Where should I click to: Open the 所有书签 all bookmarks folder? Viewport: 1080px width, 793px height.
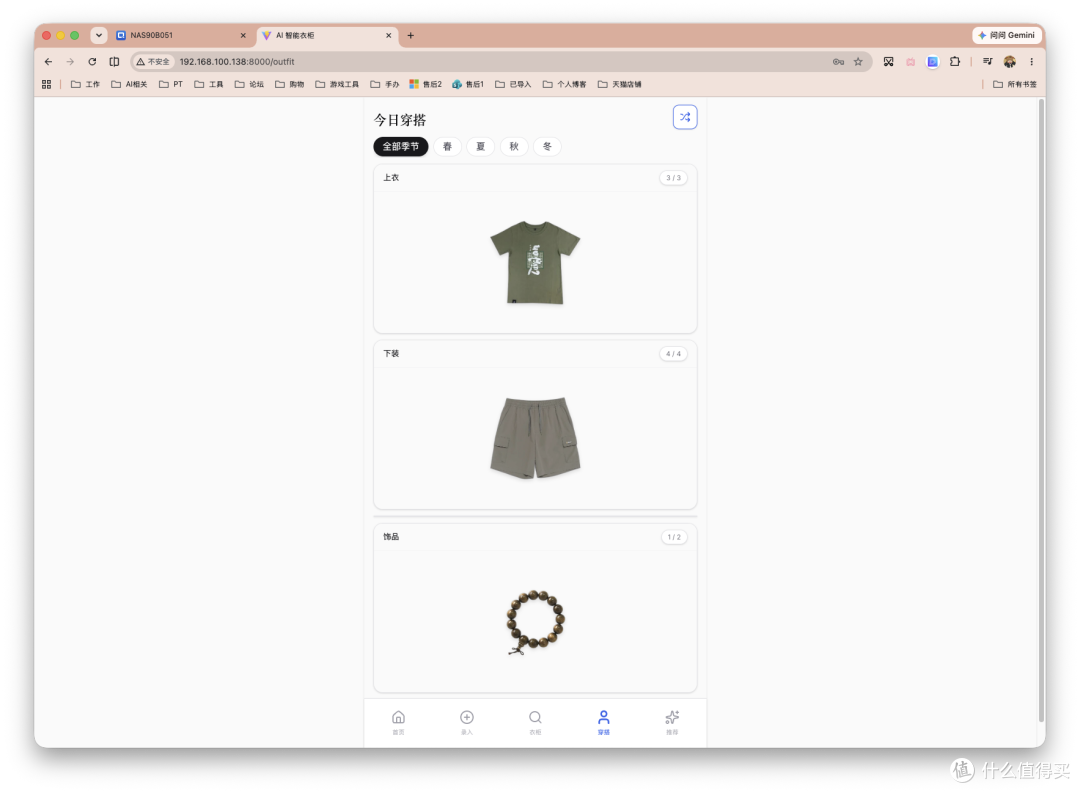[1015, 84]
